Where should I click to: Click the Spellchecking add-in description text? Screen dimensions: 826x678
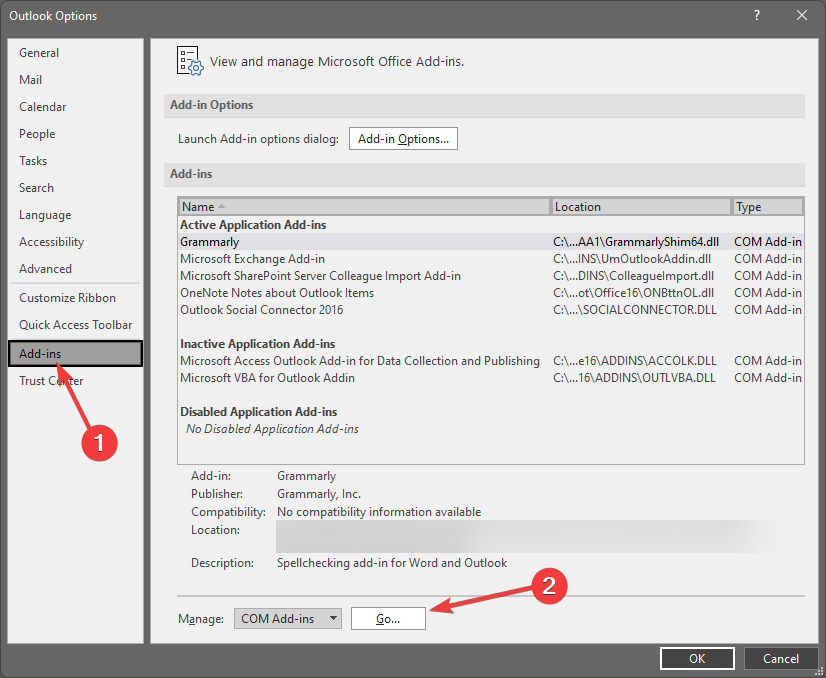coord(392,563)
